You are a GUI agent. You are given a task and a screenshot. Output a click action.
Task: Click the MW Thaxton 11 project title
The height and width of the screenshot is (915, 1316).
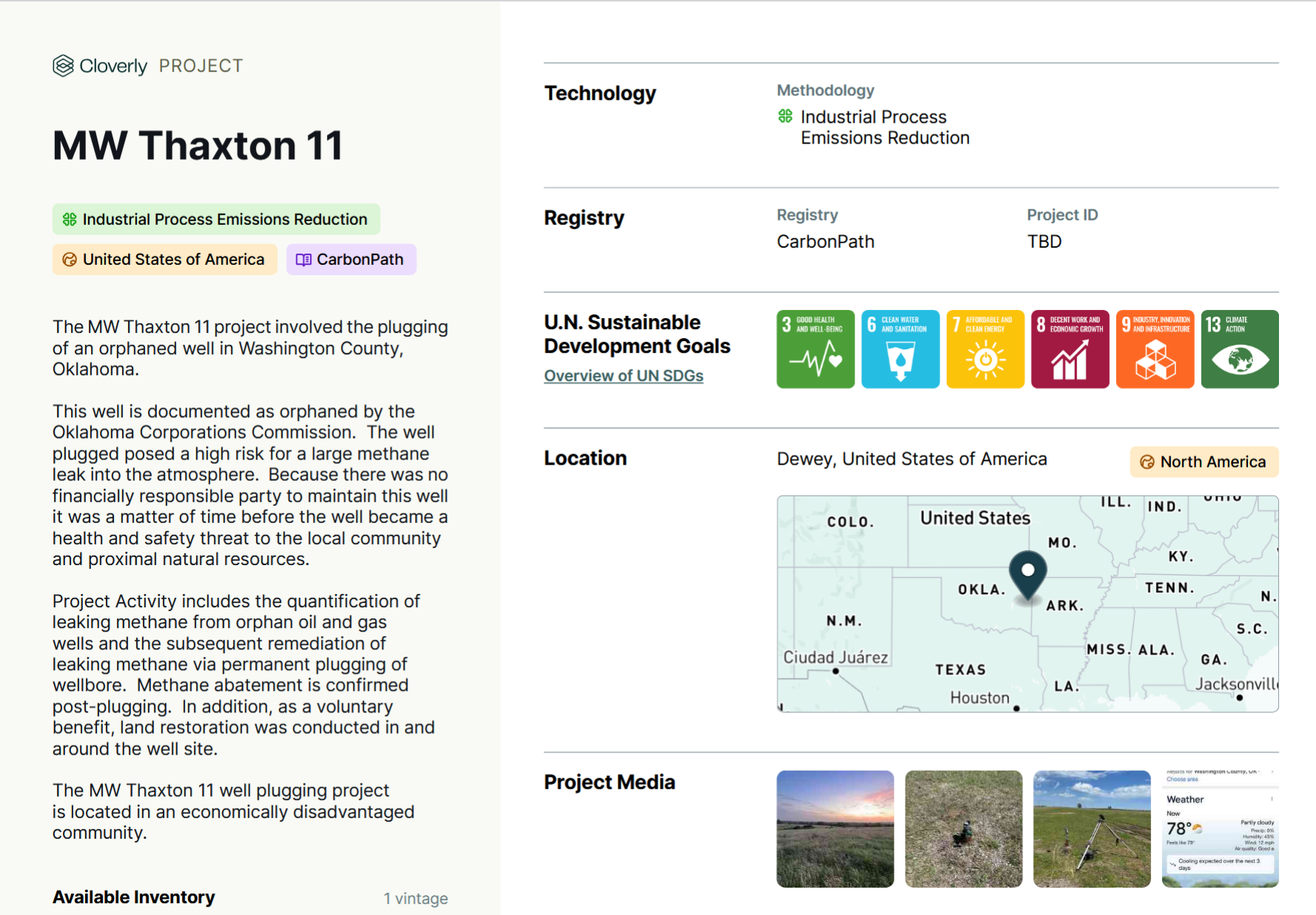point(198,145)
